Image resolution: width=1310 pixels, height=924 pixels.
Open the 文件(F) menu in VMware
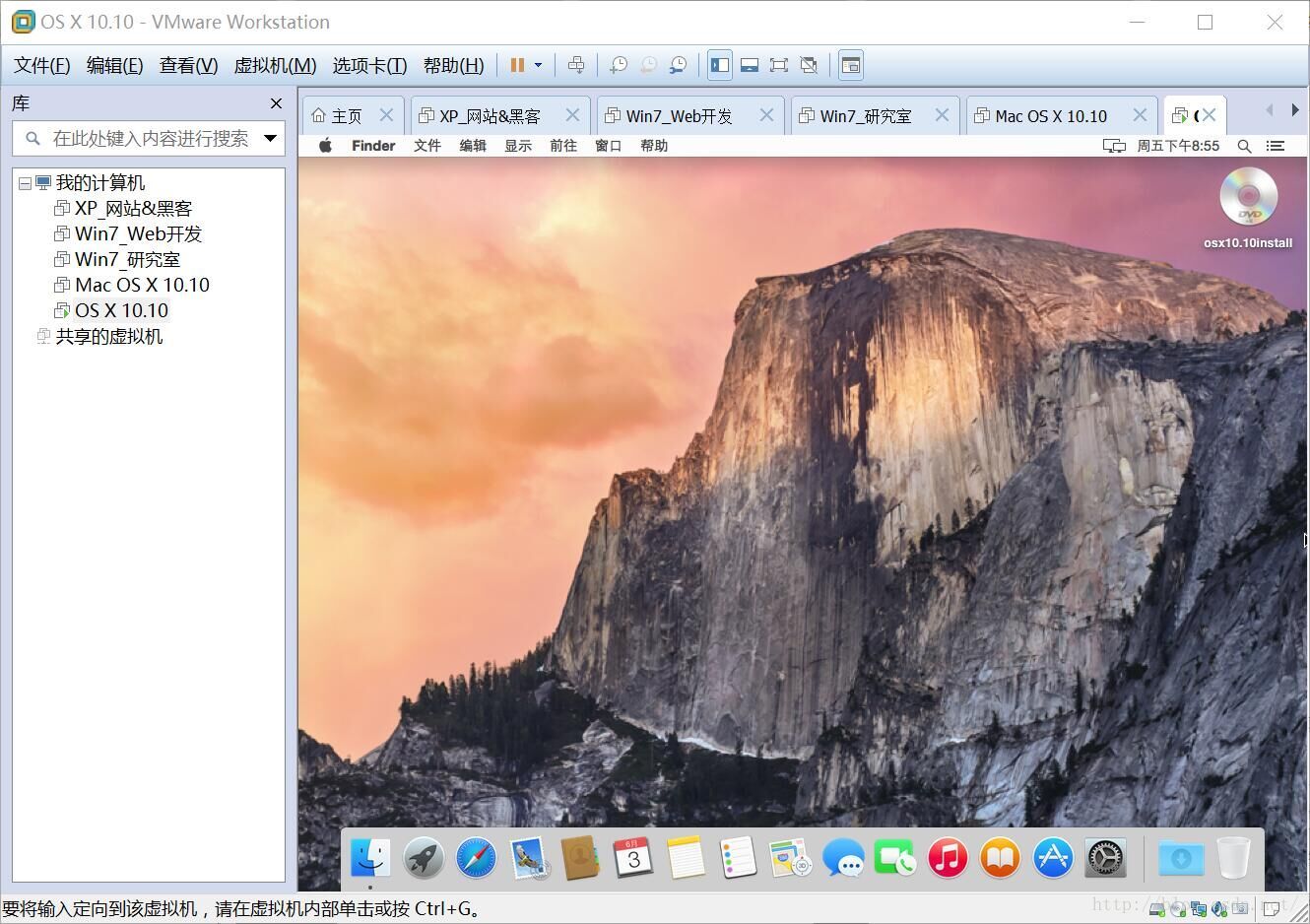coord(41,65)
